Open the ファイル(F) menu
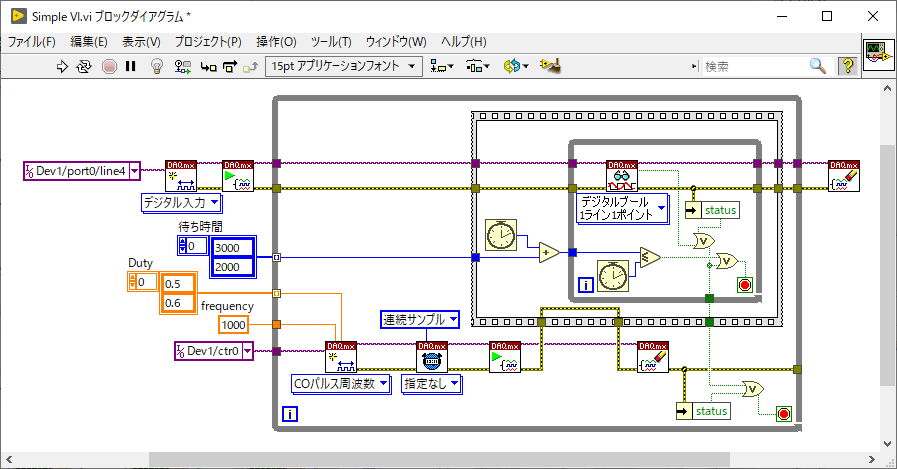 (x=31, y=42)
